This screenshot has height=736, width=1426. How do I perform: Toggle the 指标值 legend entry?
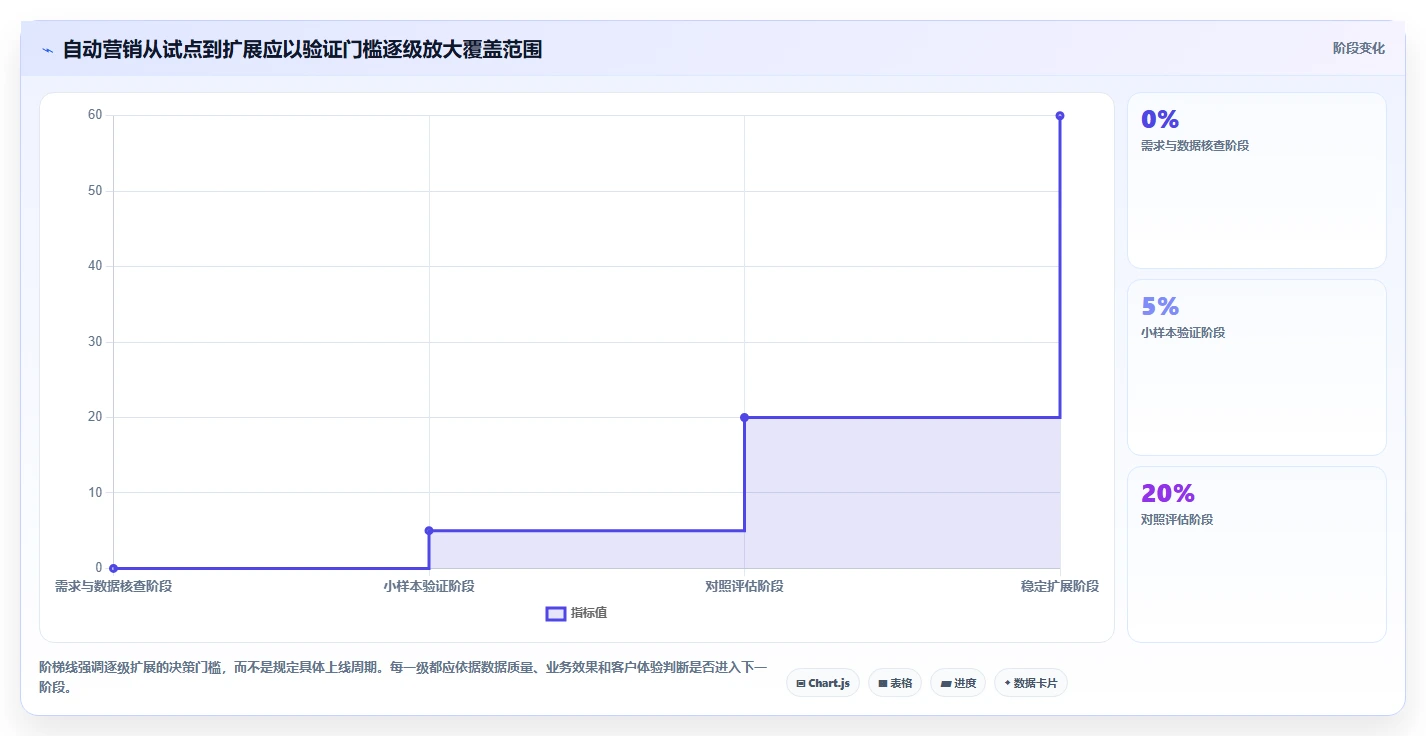coord(576,613)
